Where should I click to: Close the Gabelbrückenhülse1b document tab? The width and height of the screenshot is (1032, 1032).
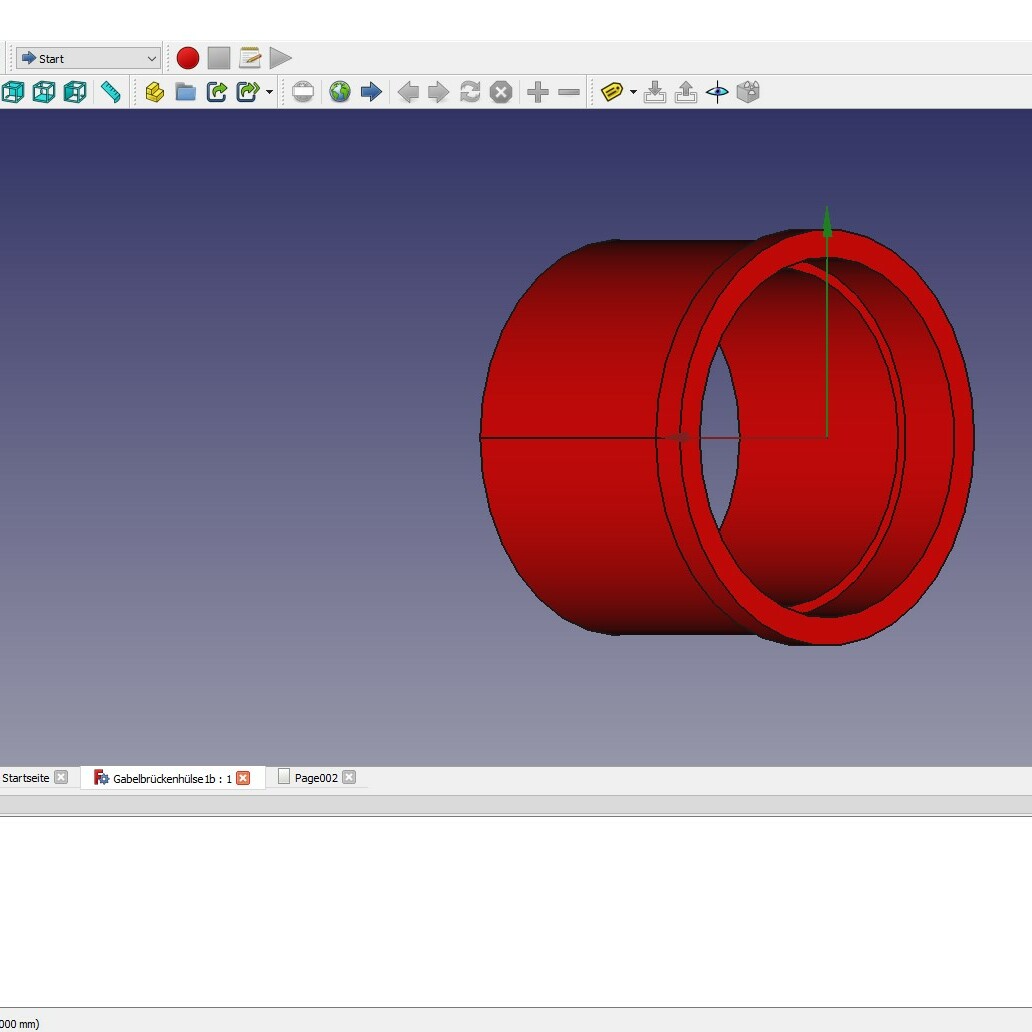point(243,778)
